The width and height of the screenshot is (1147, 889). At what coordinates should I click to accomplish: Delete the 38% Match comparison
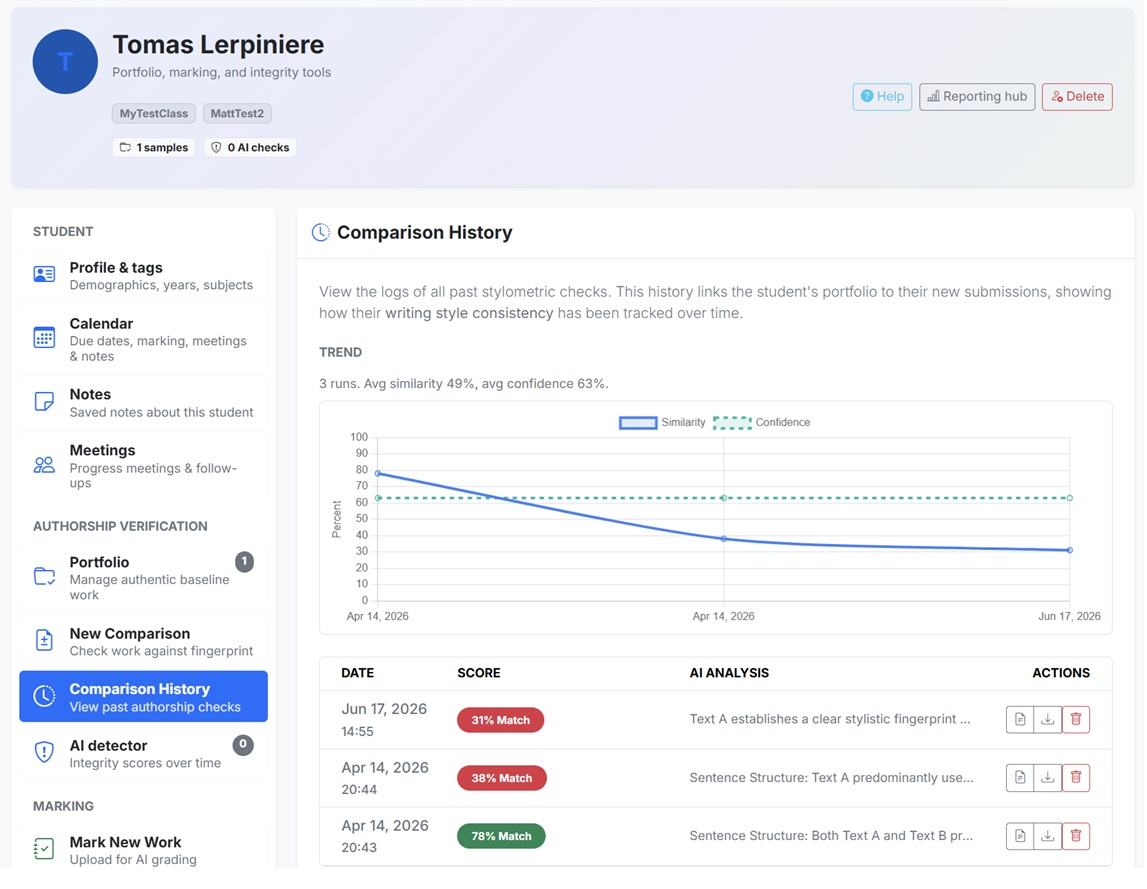(1075, 778)
